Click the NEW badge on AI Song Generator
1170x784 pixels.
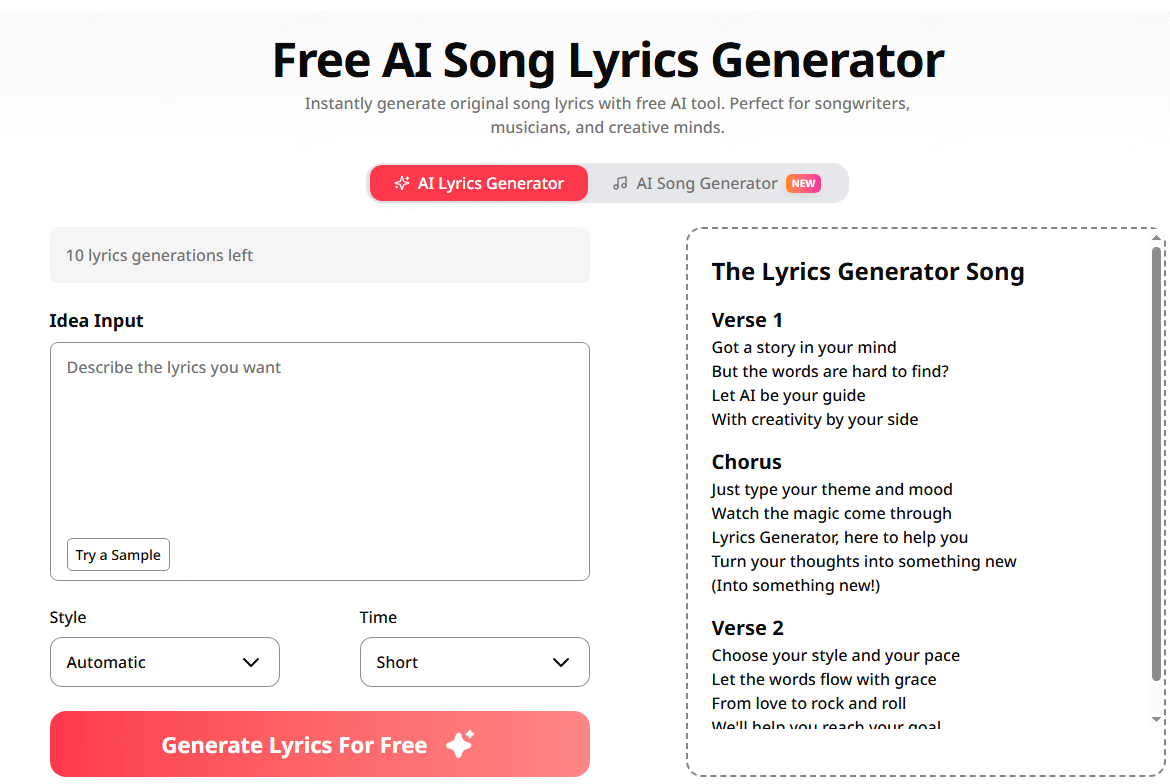click(803, 183)
